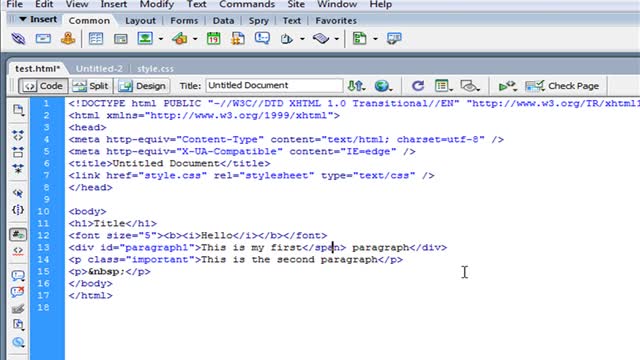Refresh Design view
The height and width of the screenshot is (360, 640).
[x=418, y=86]
